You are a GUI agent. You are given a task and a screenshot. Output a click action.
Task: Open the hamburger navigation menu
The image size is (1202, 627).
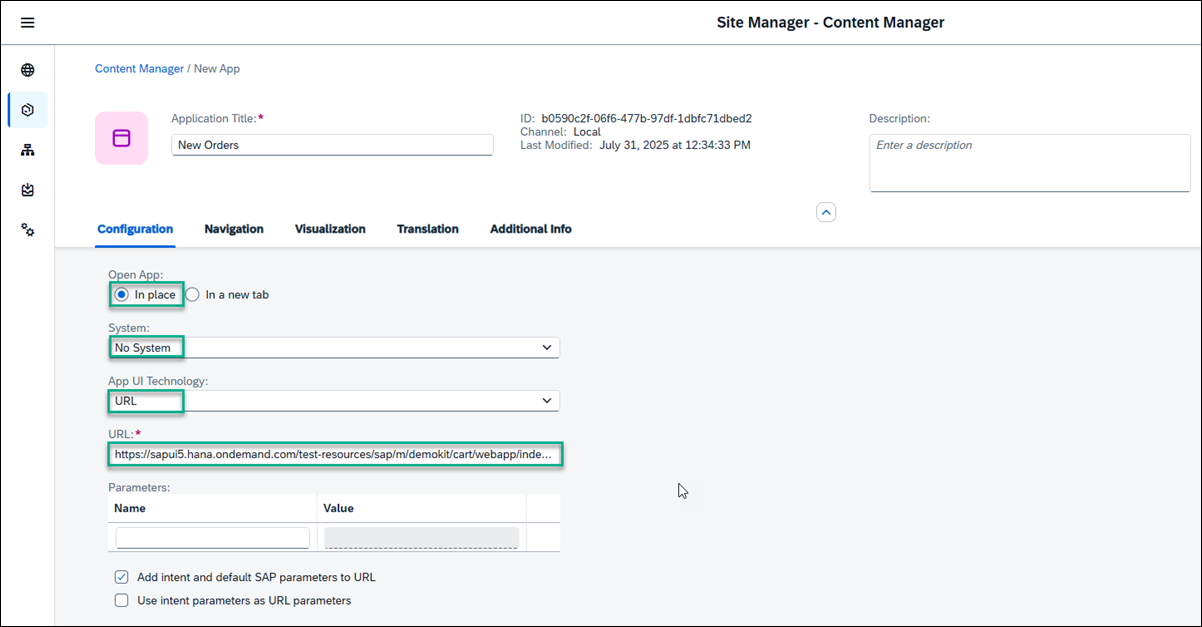pyautogui.click(x=27, y=22)
